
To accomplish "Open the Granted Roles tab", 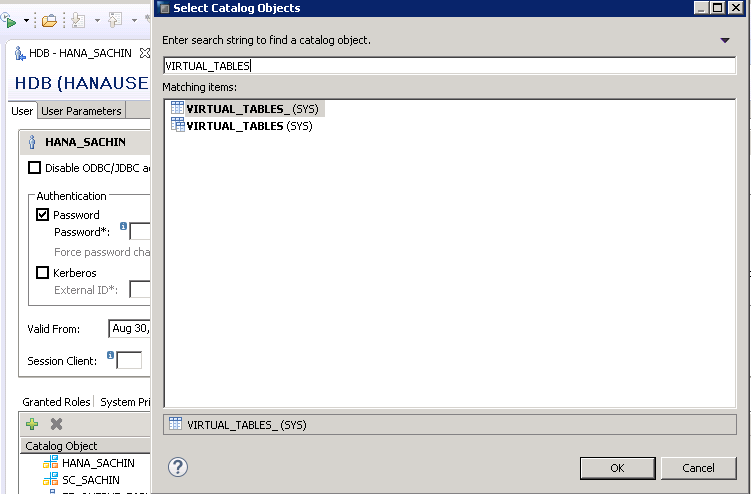I will (x=56, y=402).
